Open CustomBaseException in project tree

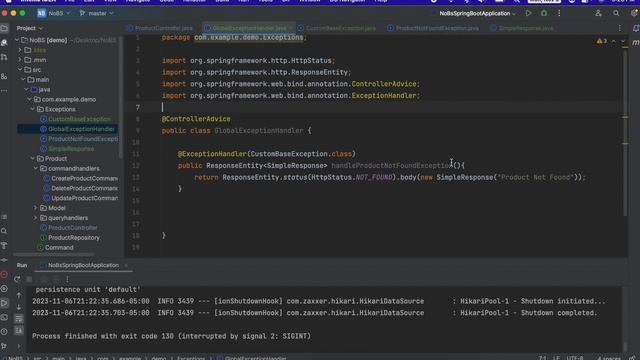coord(79,119)
